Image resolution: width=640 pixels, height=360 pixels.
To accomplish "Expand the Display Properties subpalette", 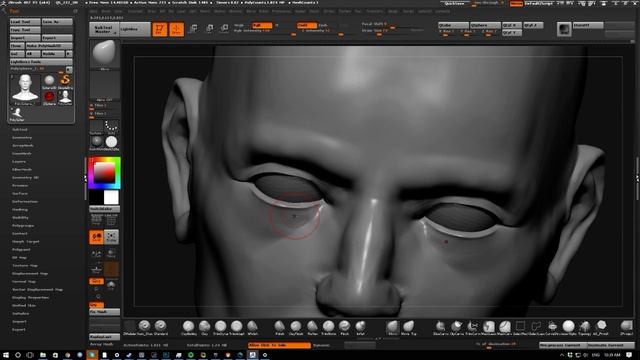I will (x=30, y=298).
